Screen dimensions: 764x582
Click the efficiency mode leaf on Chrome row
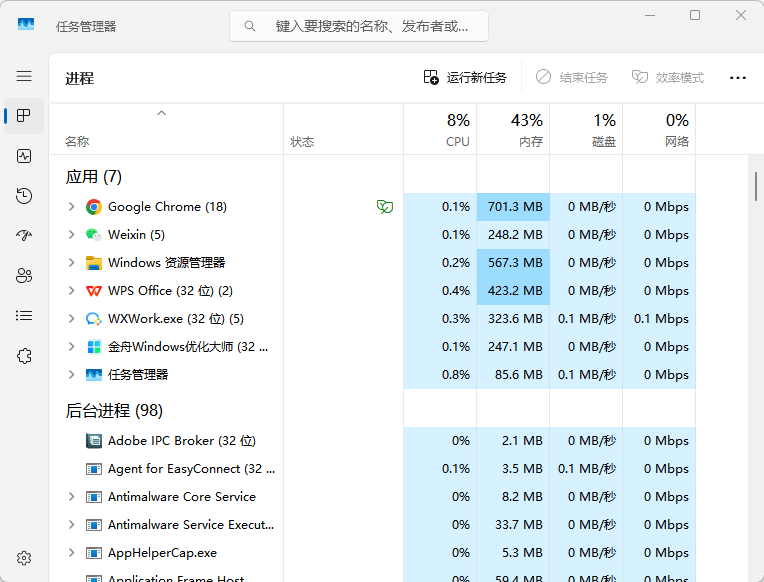coord(385,207)
